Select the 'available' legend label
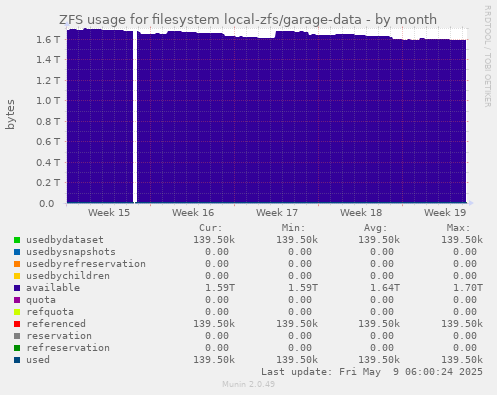 click(53, 288)
